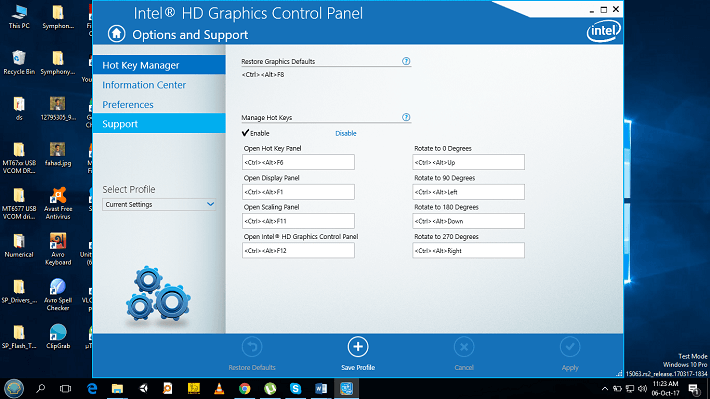This screenshot has width=710, height=399.
Task: Launch Microsoft Edge from taskbar
Action: [92, 388]
